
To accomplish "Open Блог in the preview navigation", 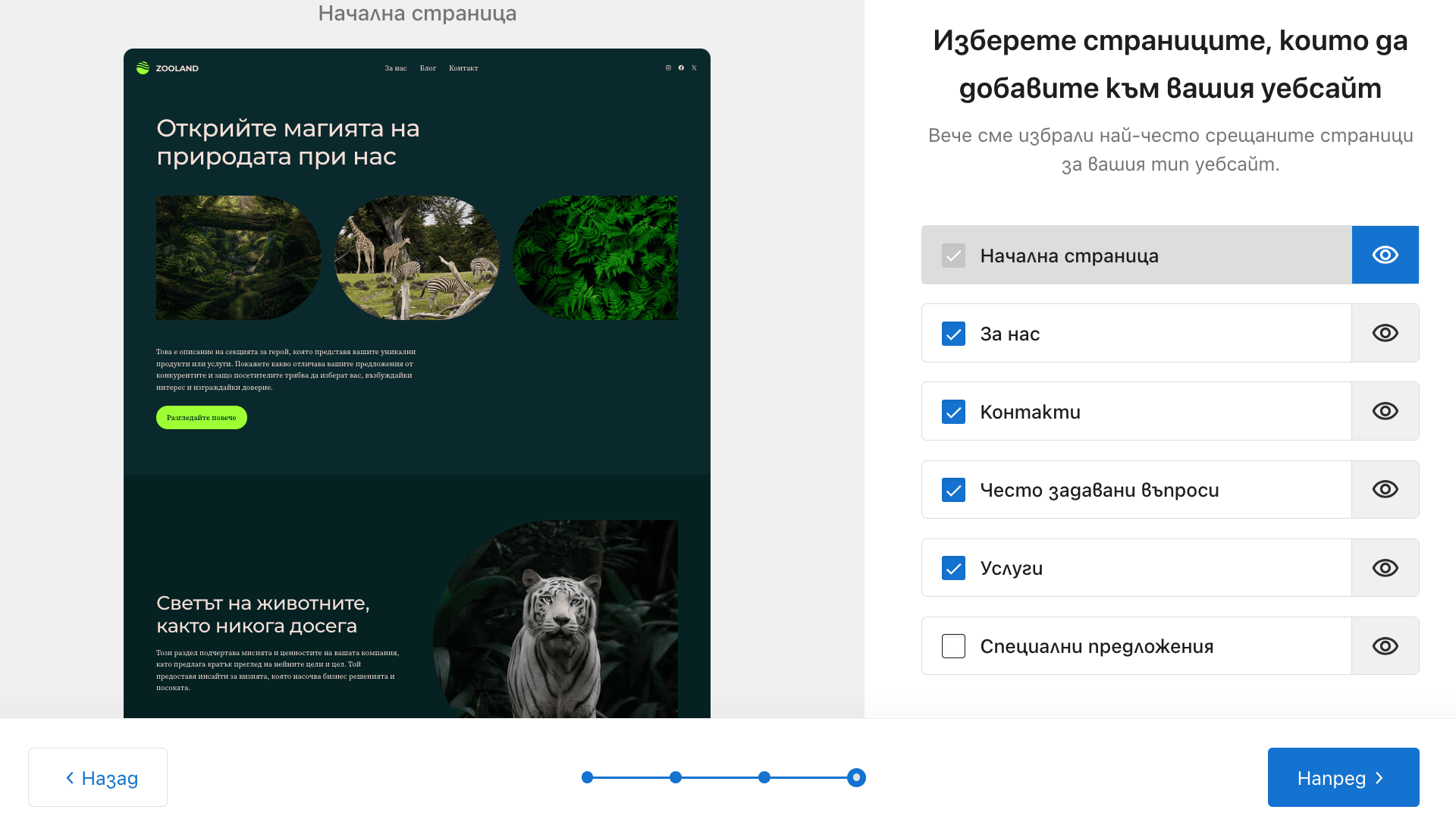I will tap(428, 68).
